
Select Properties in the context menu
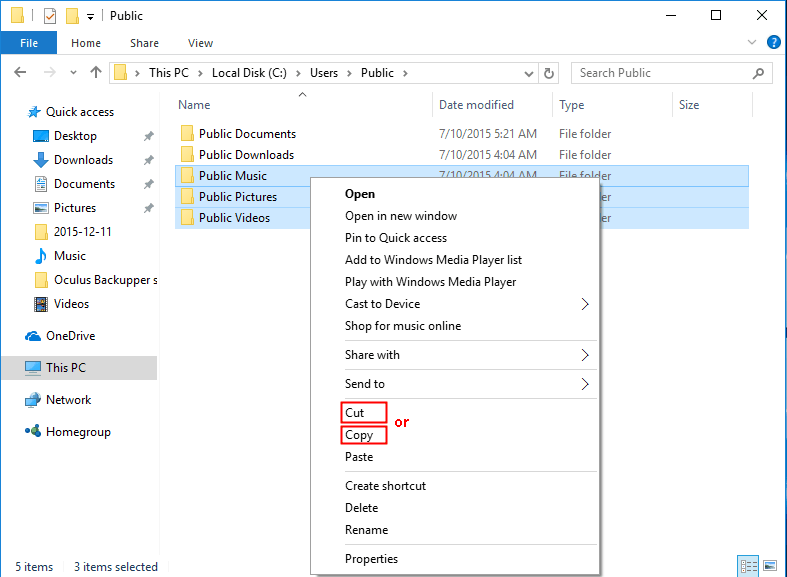click(x=371, y=559)
